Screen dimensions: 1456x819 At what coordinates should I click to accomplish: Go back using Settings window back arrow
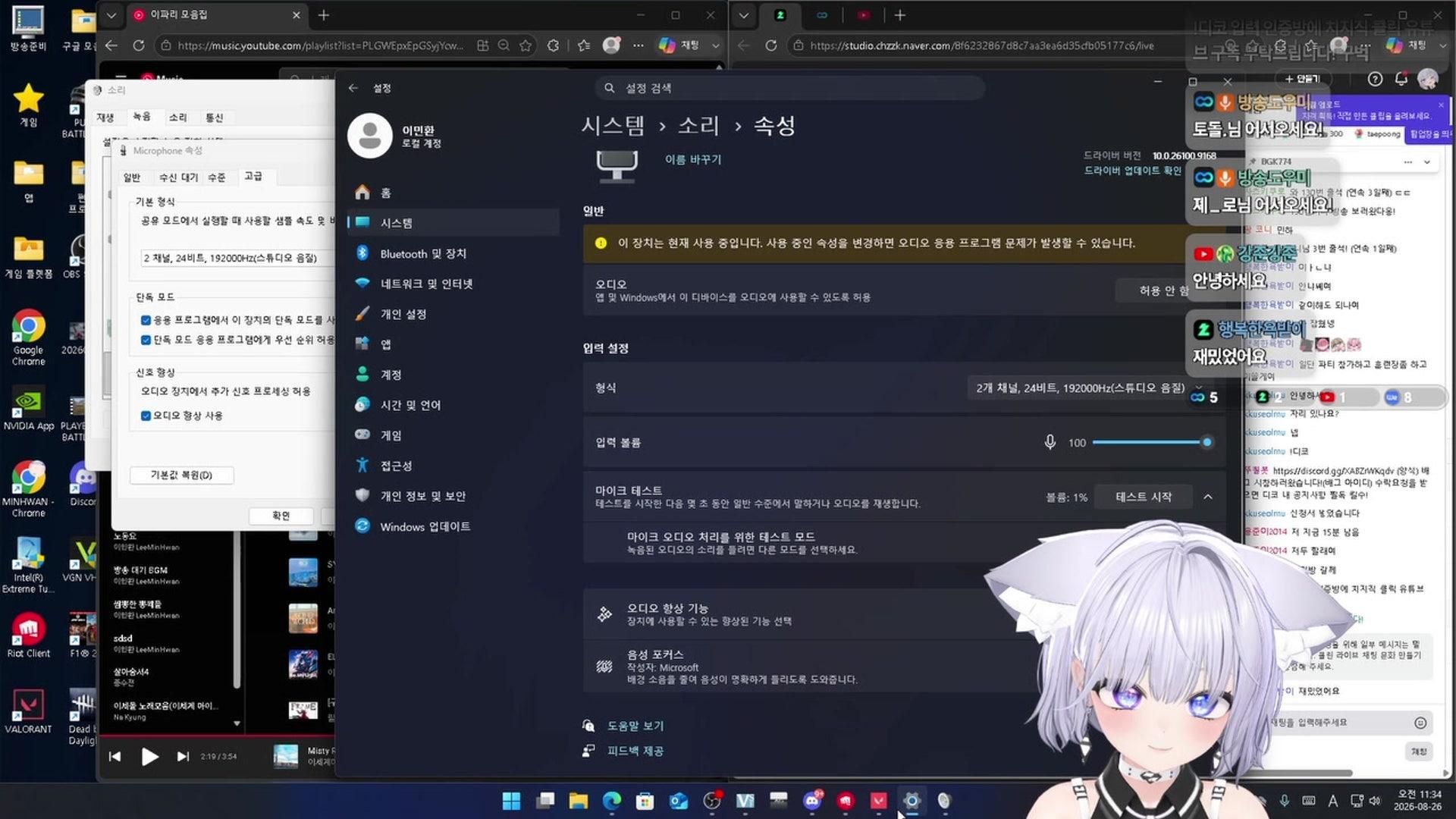pos(353,88)
